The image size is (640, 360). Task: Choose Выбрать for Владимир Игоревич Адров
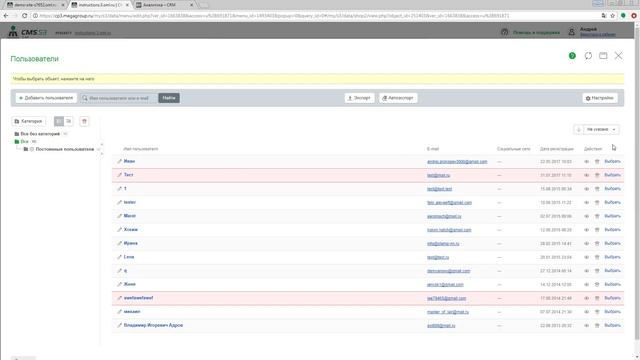pyautogui.click(x=612, y=326)
